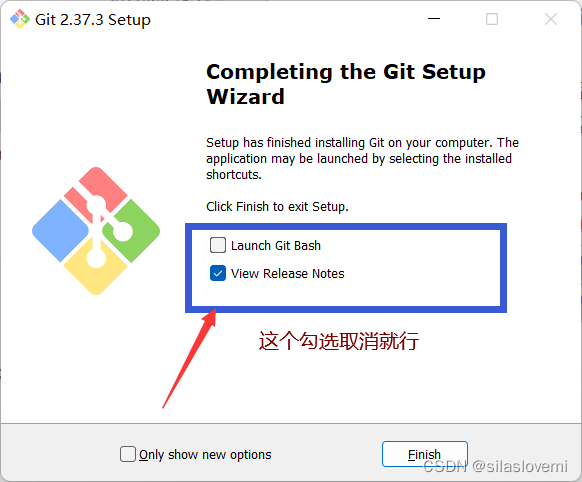Click the Launch Git Bash label text
This screenshot has width=582, height=482.
pos(276,246)
